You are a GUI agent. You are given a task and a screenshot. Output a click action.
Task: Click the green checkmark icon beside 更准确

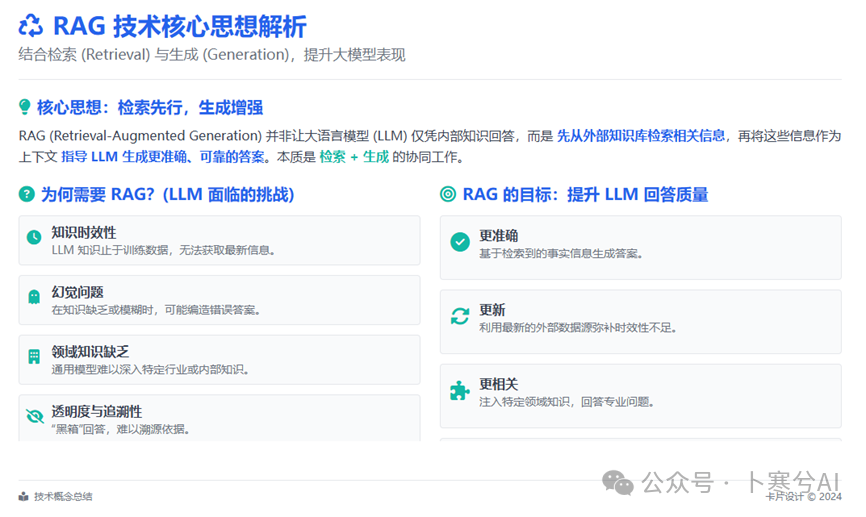point(459,242)
